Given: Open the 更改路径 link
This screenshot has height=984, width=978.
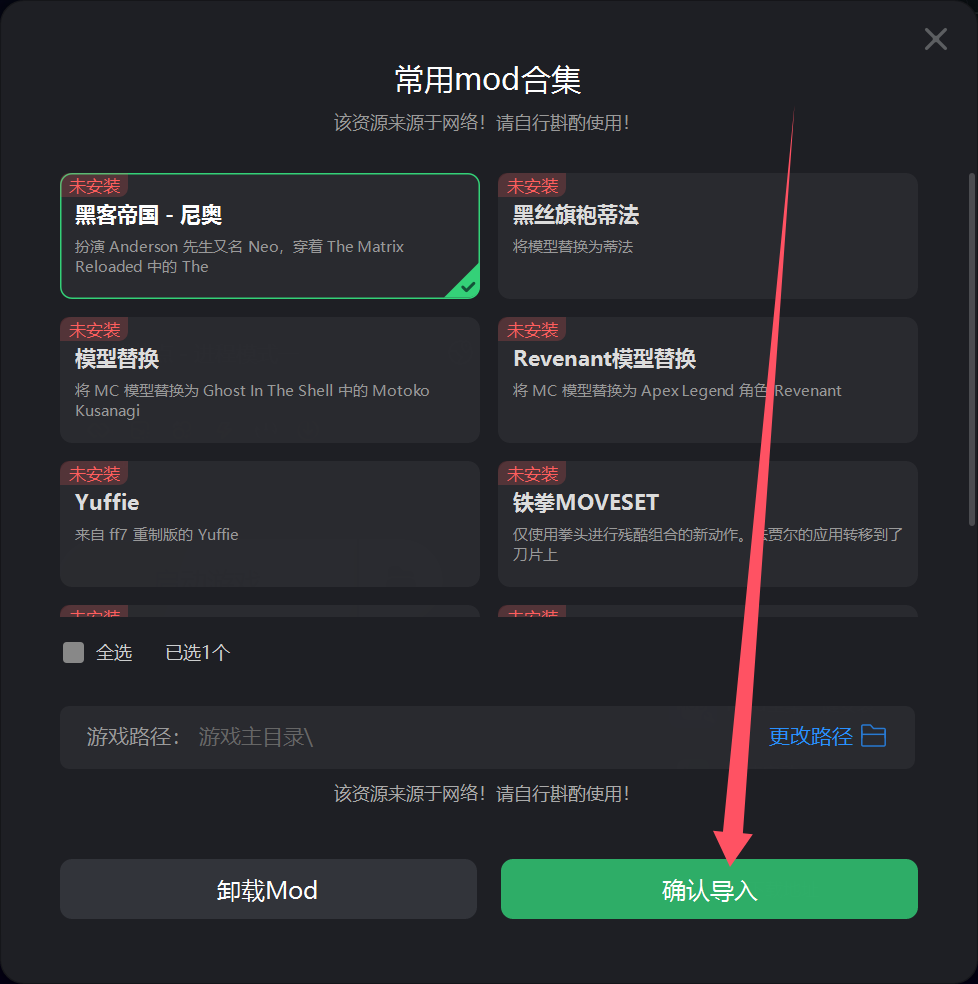Looking at the screenshot, I should tap(810, 736).
